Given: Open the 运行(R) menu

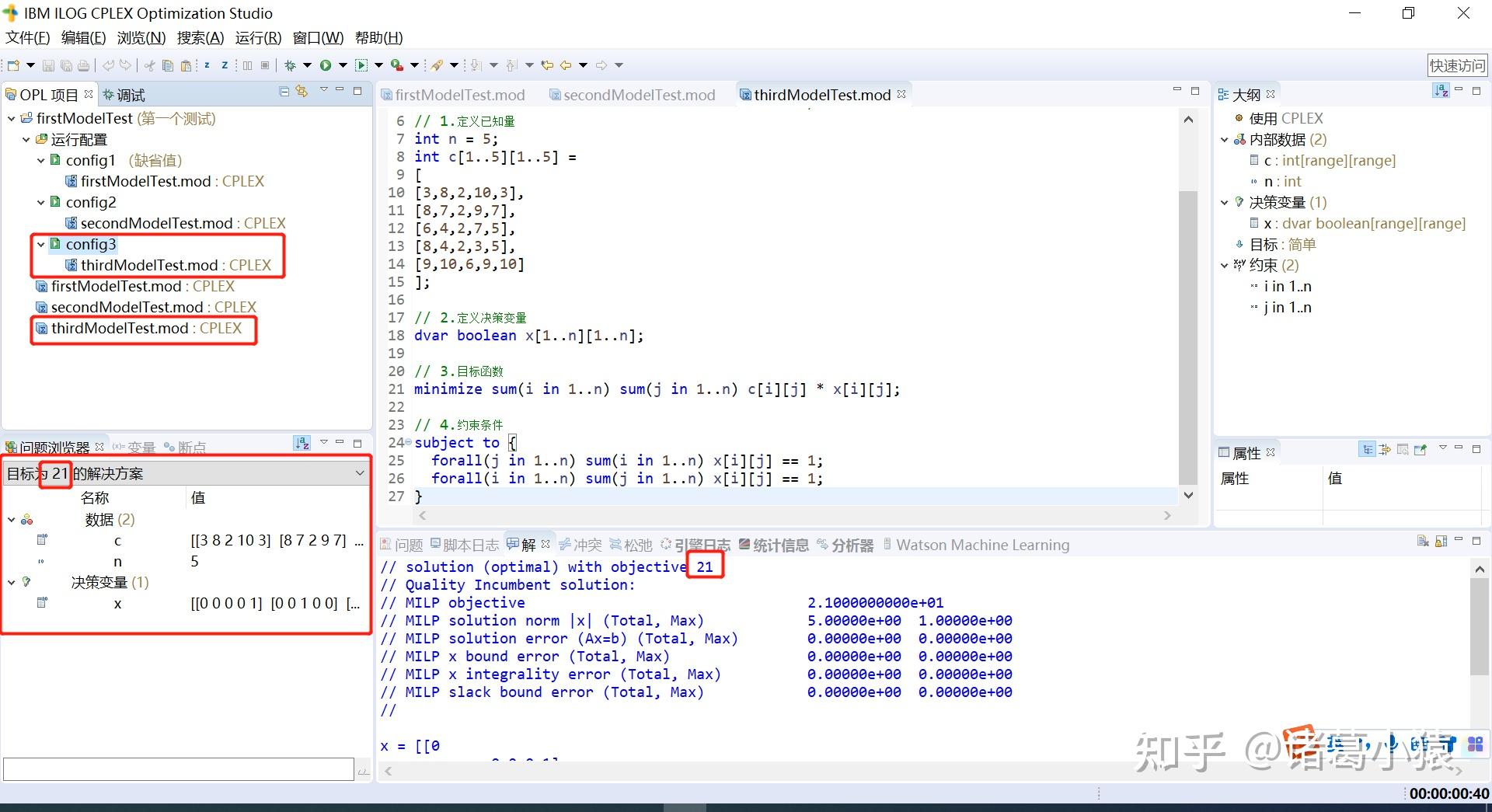Looking at the screenshot, I should [x=257, y=37].
